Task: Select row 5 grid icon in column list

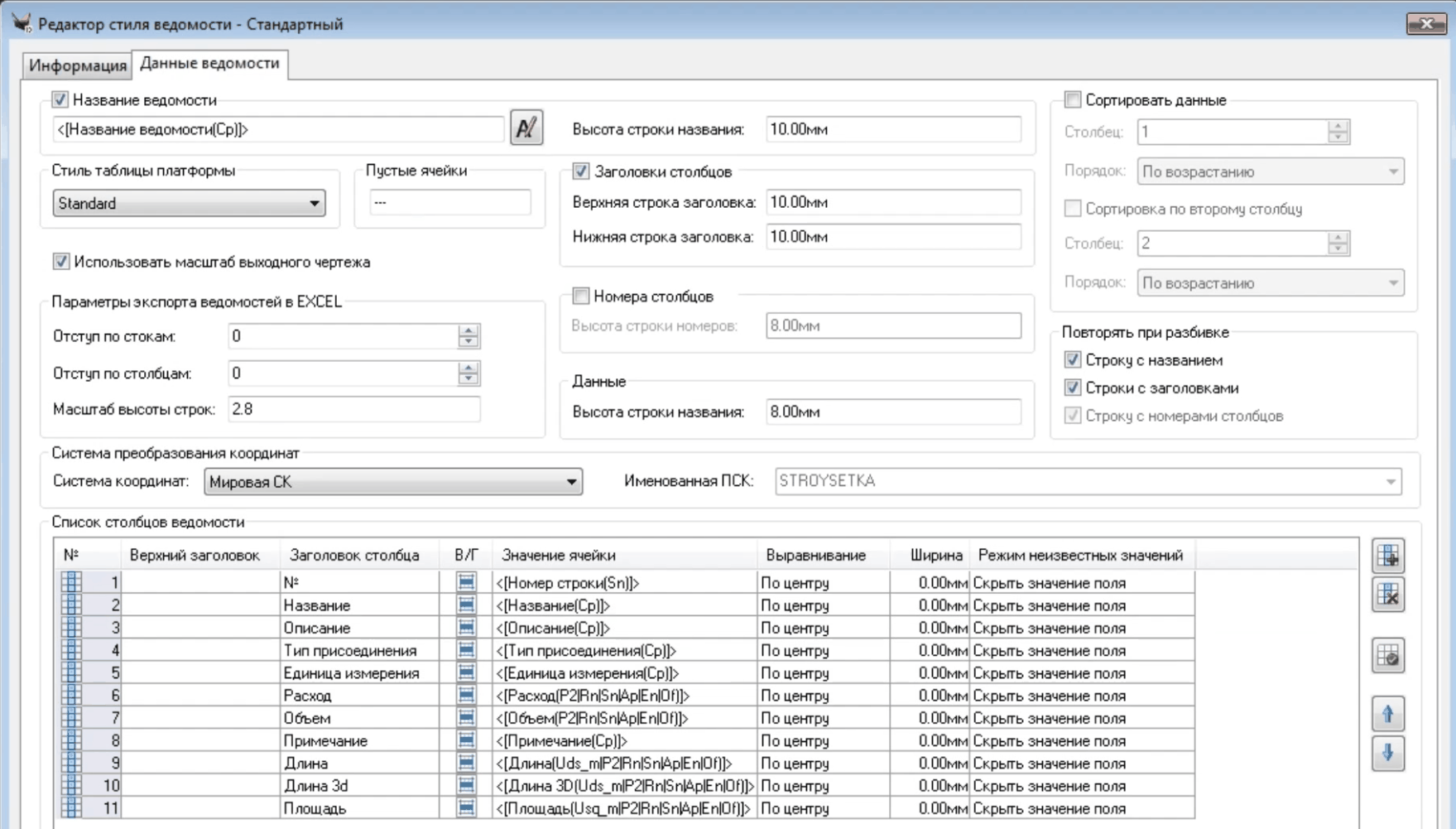Action: (71, 673)
